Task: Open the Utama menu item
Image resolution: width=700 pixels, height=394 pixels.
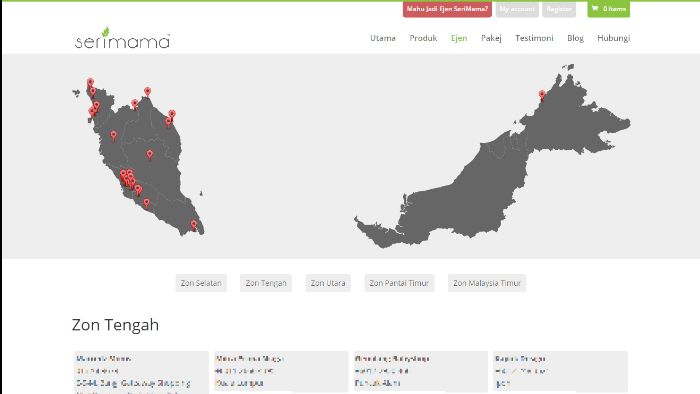Action: coord(383,38)
